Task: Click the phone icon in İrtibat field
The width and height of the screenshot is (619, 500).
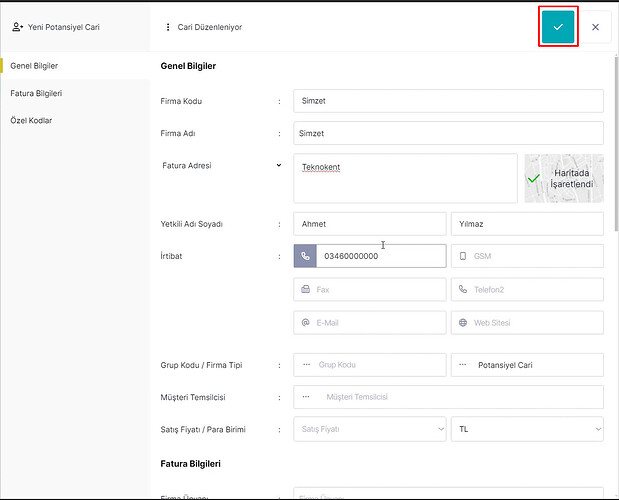Action: (x=305, y=256)
